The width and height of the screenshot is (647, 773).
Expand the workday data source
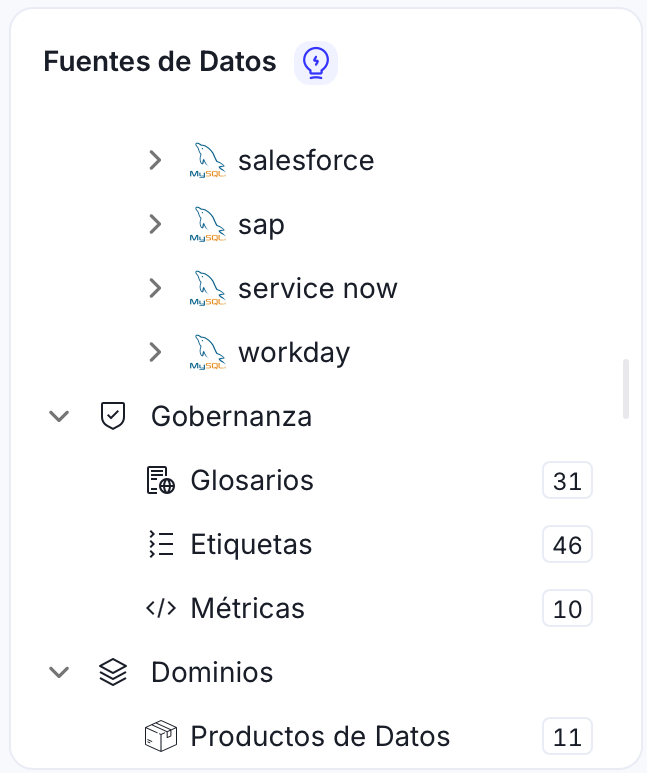point(155,352)
